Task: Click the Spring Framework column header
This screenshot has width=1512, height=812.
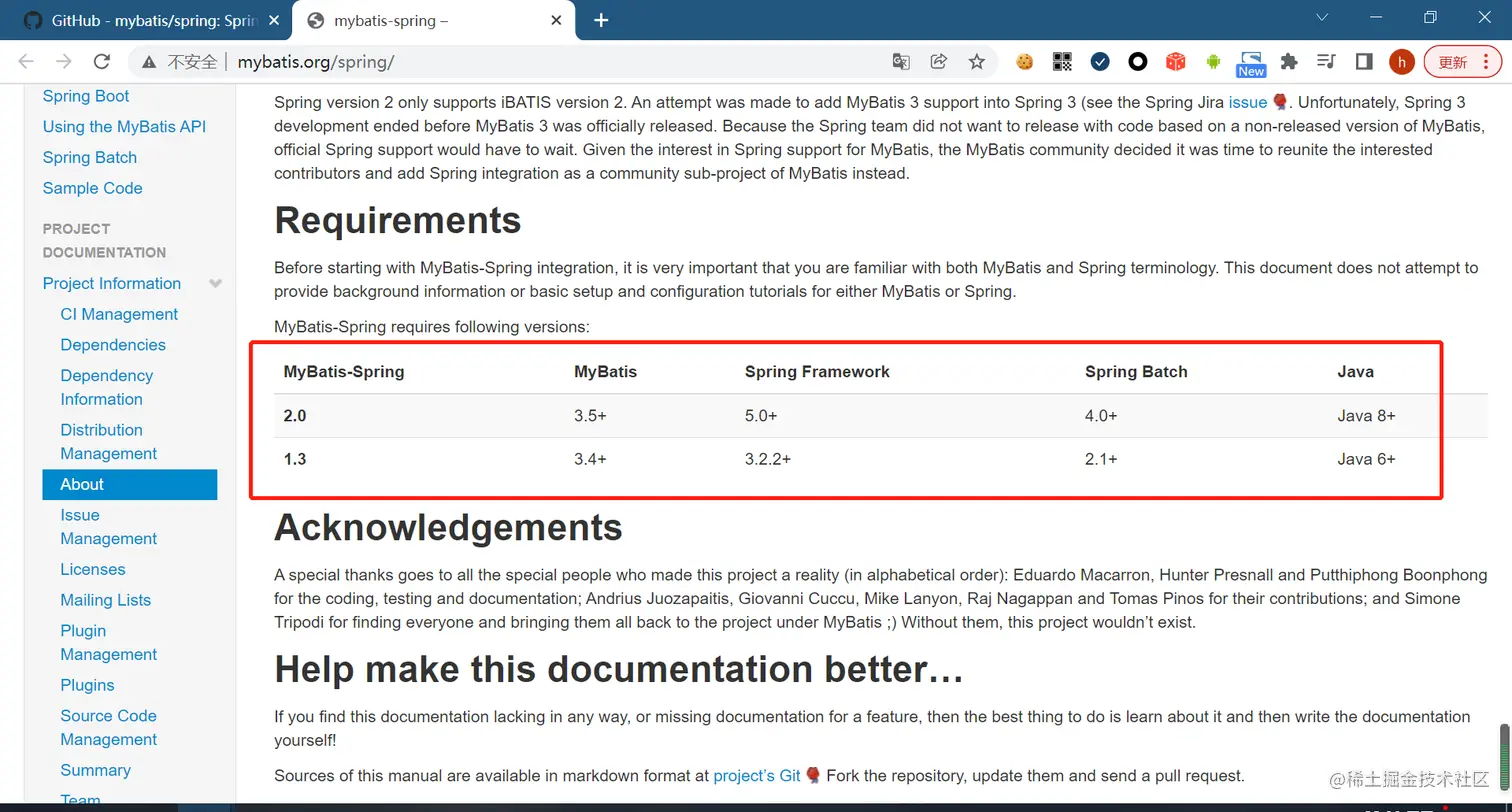Action: point(817,372)
